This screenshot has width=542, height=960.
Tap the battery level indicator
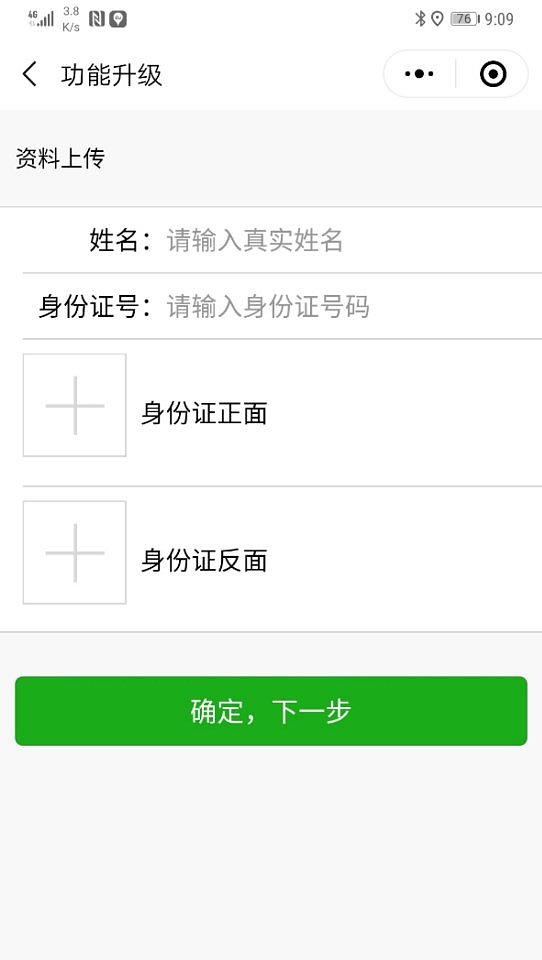point(465,19)
